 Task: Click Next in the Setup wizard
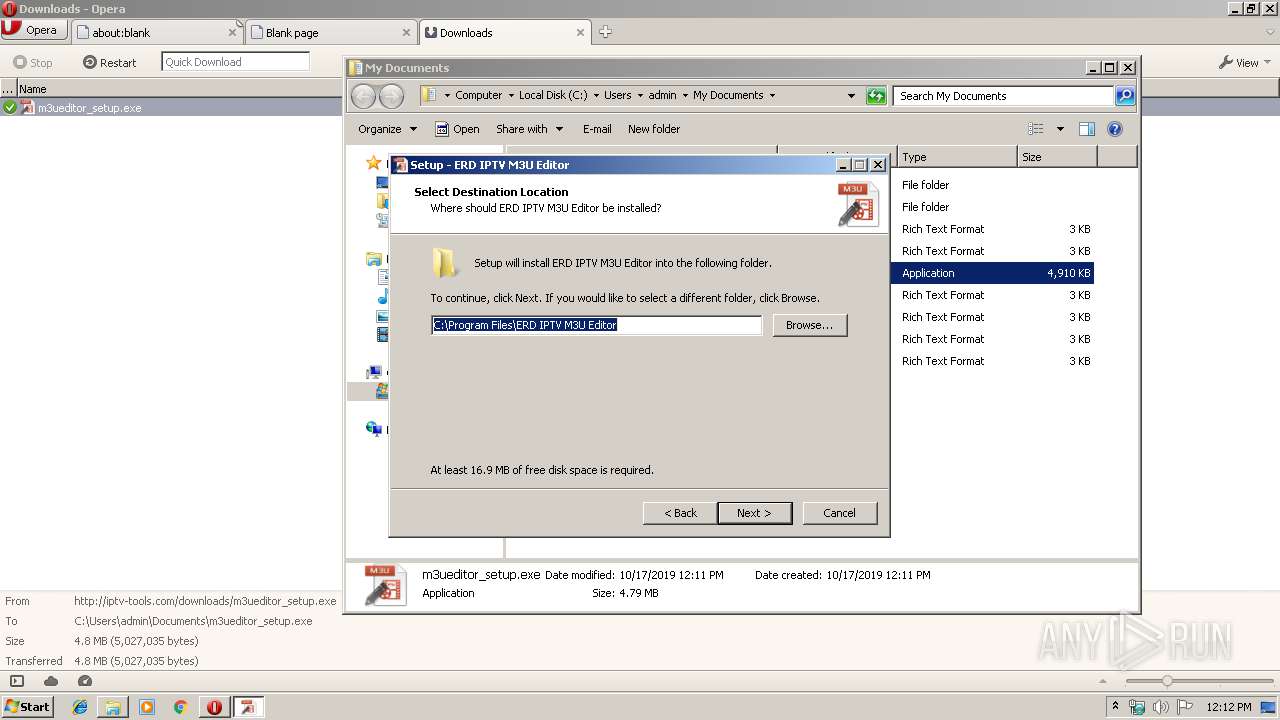pyautogui.click(x=754, y=513)
